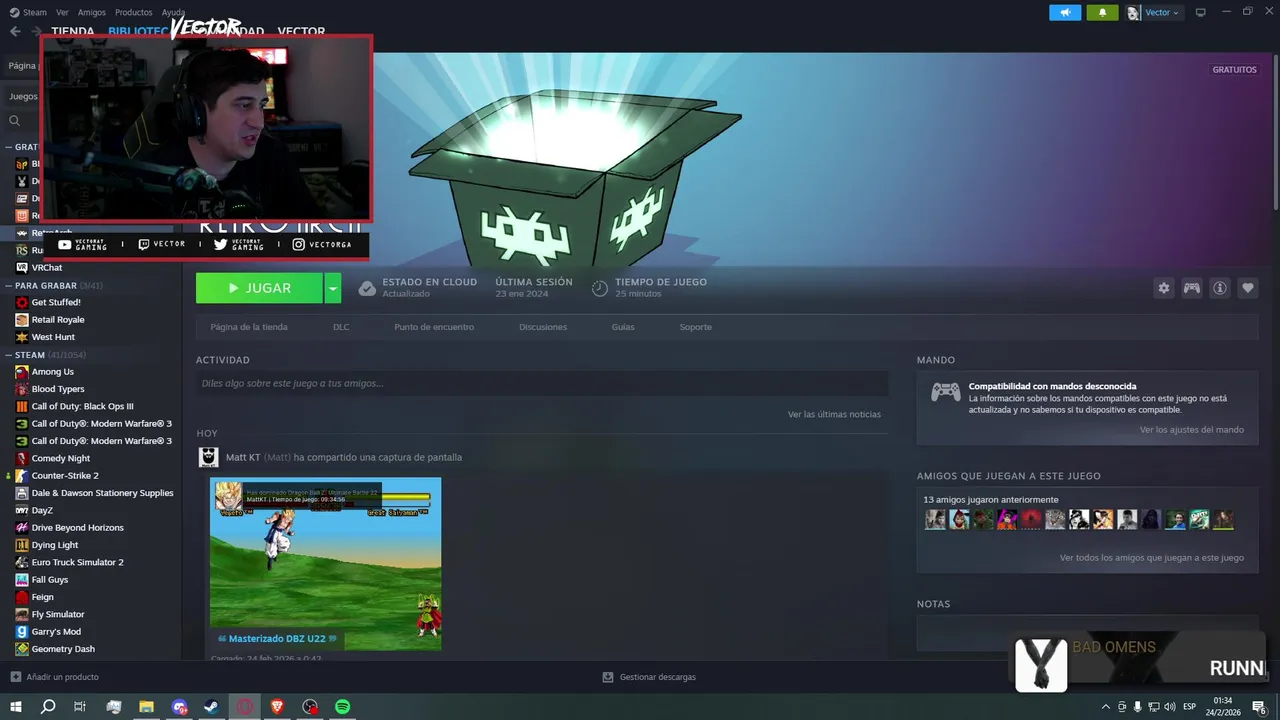Image resolution: width=1280 pixels, height=720 pixels.
Task: Open the green notifications bell
Action: pyautogui.click(x=1102, y=12)
